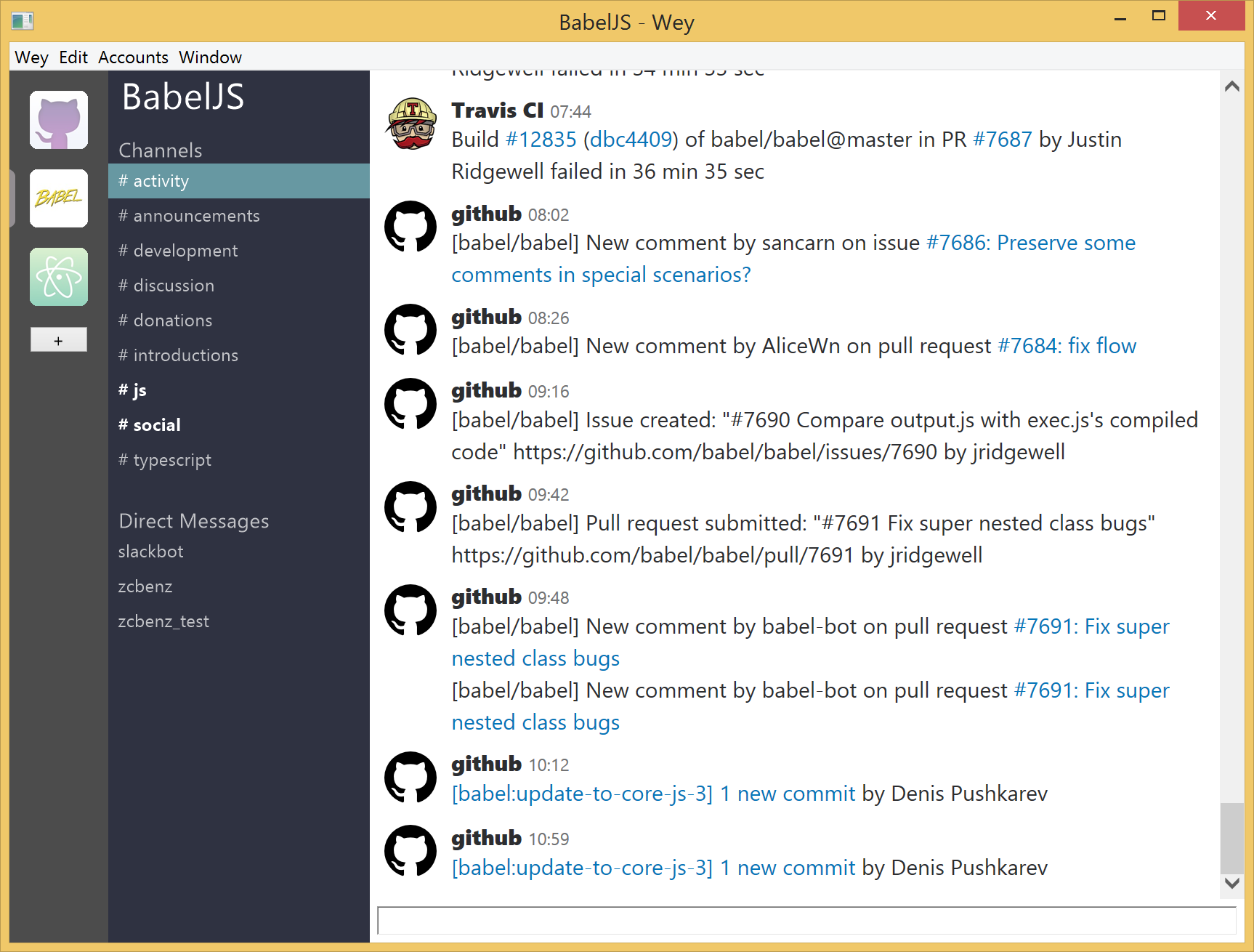The height and width of the screenshot is (952, 1254).
Task: Open the Edit menu
Action: (73, 57)
